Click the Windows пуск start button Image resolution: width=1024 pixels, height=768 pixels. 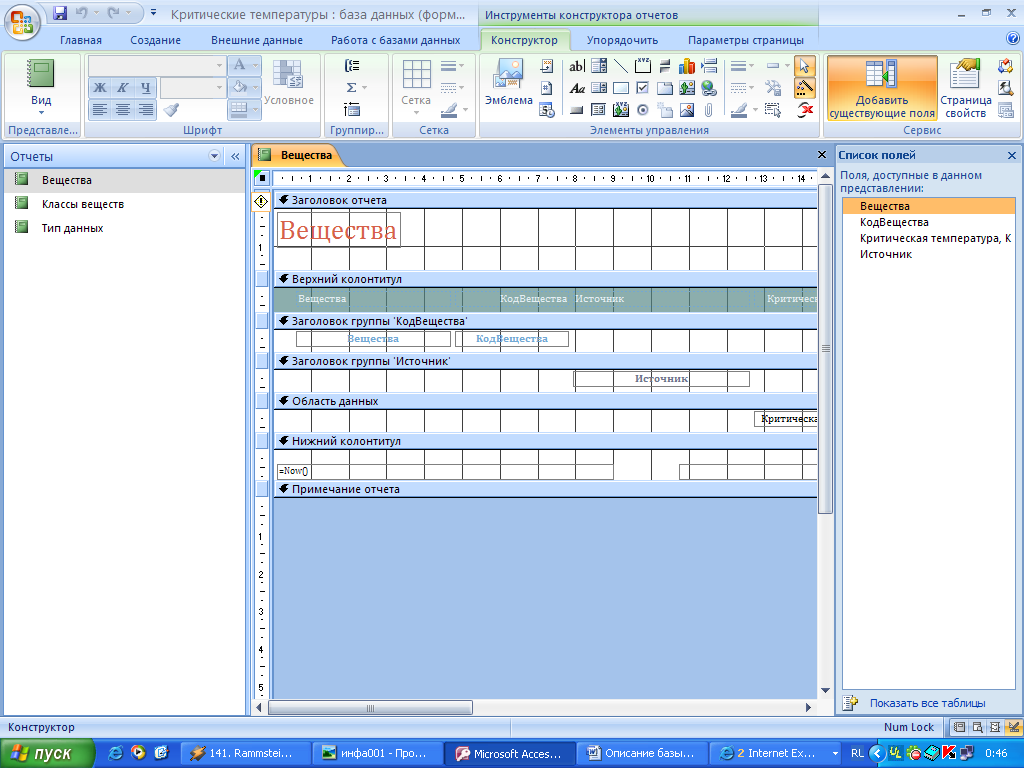coord(46,754)
